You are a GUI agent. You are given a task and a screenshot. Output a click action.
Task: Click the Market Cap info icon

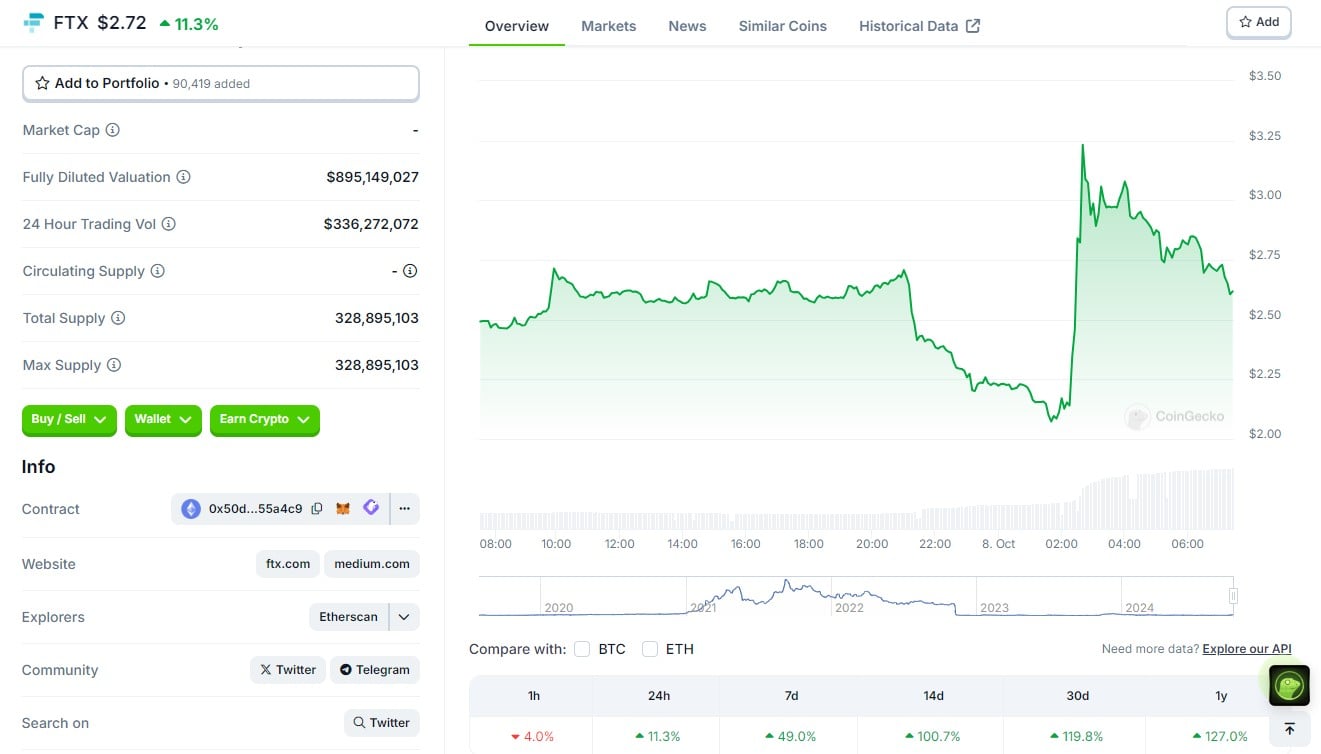113,130
